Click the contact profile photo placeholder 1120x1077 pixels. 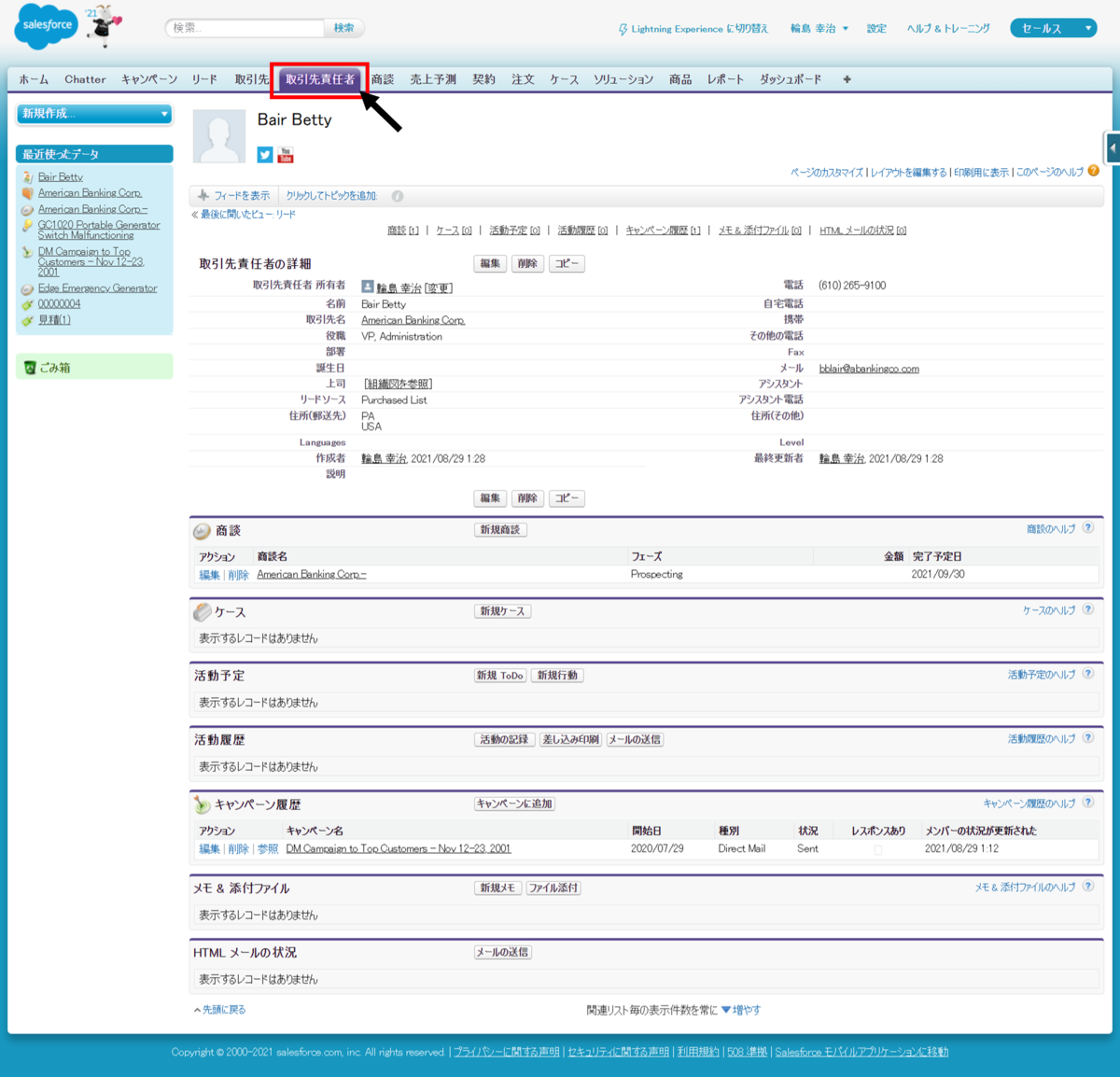pos(218,136)
